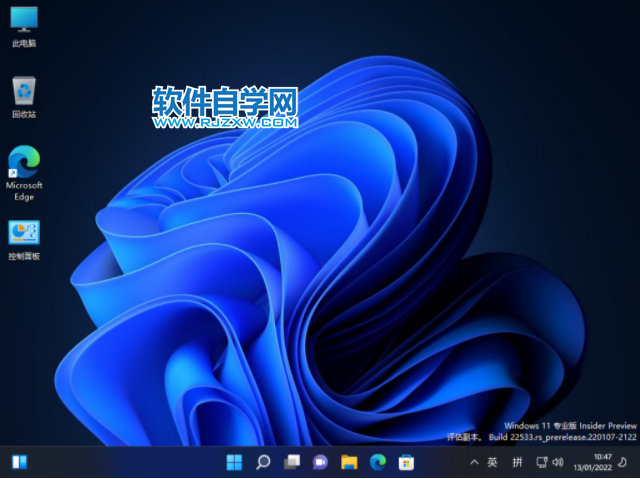This screenshot has height=479, width=640.
Task: Launch Microsoft Edge from the taskbar
Action: pos(378,462)
